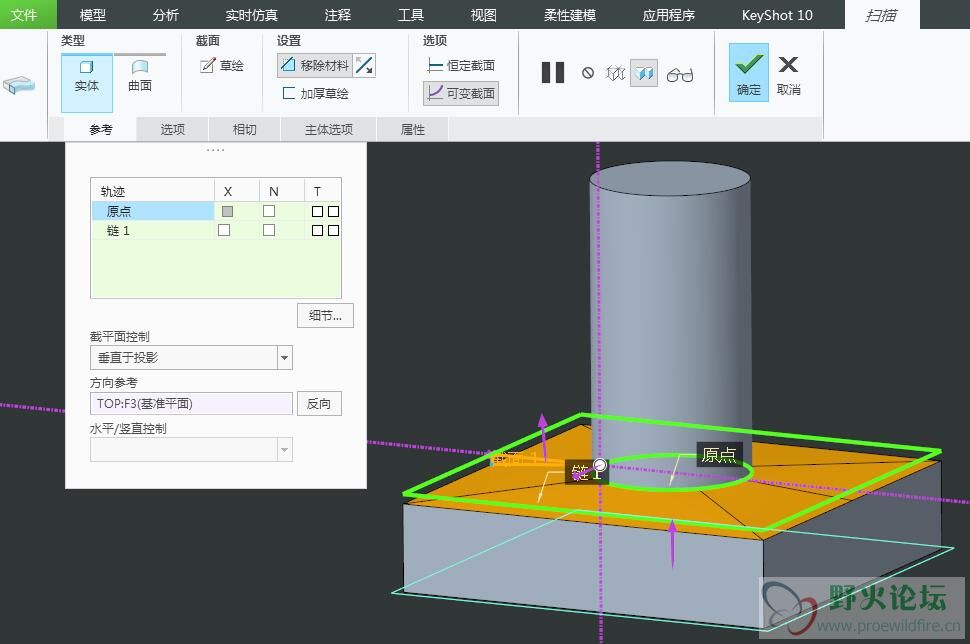
Task: Switch to the 应用程序 ribbon tab
Action: pos(669,15)
